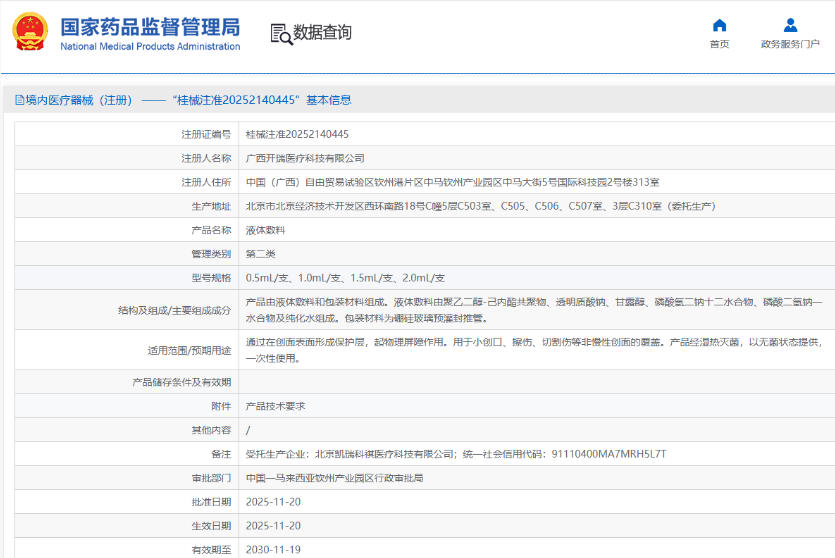Select the 数据查询 heading text
The width and height of the screenshot is (835, 558).
tap(322, 33)
